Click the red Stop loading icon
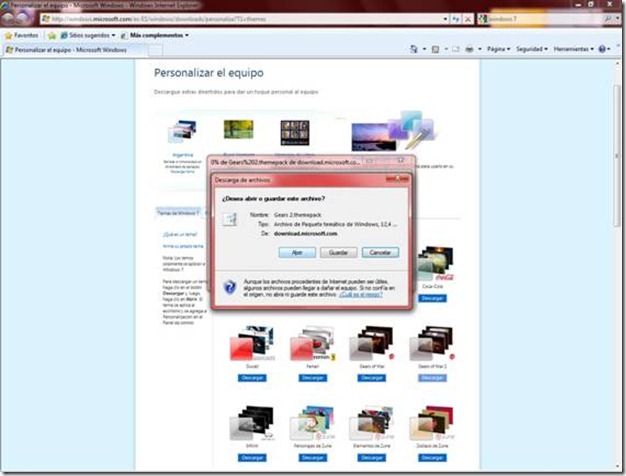The height and width of the screenshot is (476, 626). [x=467, y=19]
